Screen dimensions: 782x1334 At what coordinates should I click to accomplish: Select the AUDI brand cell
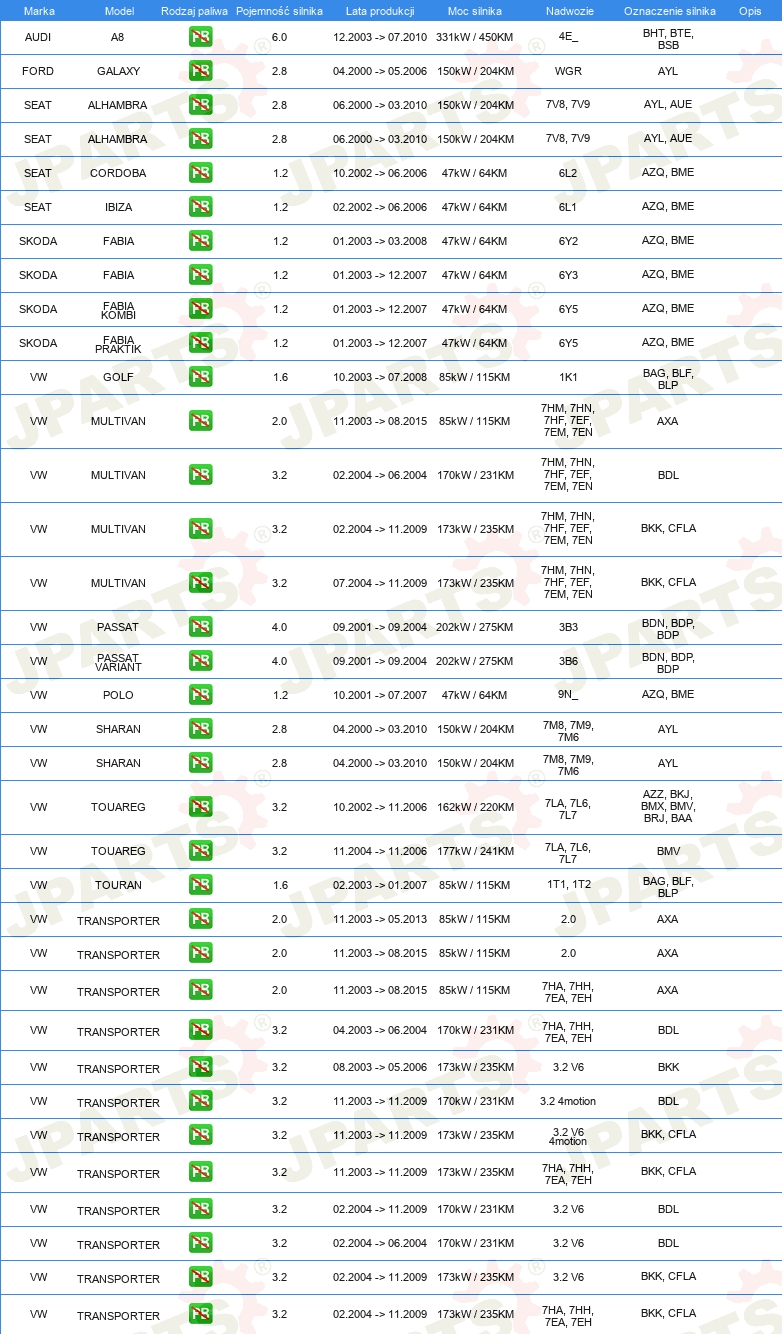coord(38,37)
